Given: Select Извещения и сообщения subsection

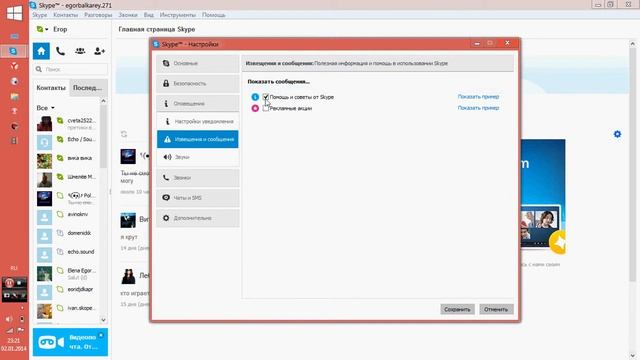Looking at the screenshot, I should (x=198, y=139).
